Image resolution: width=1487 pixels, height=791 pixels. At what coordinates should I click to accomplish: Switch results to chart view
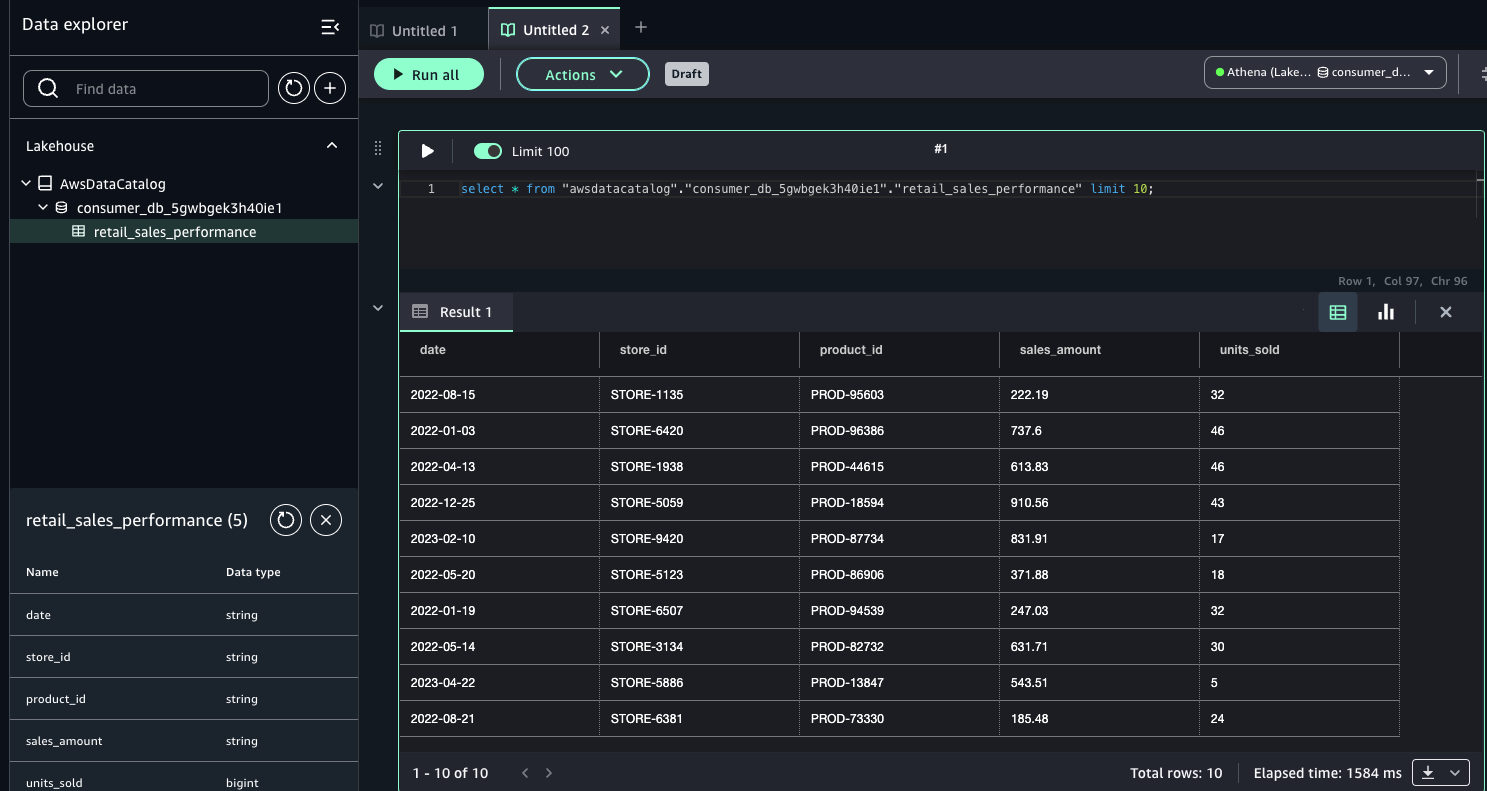(1386, 312)
